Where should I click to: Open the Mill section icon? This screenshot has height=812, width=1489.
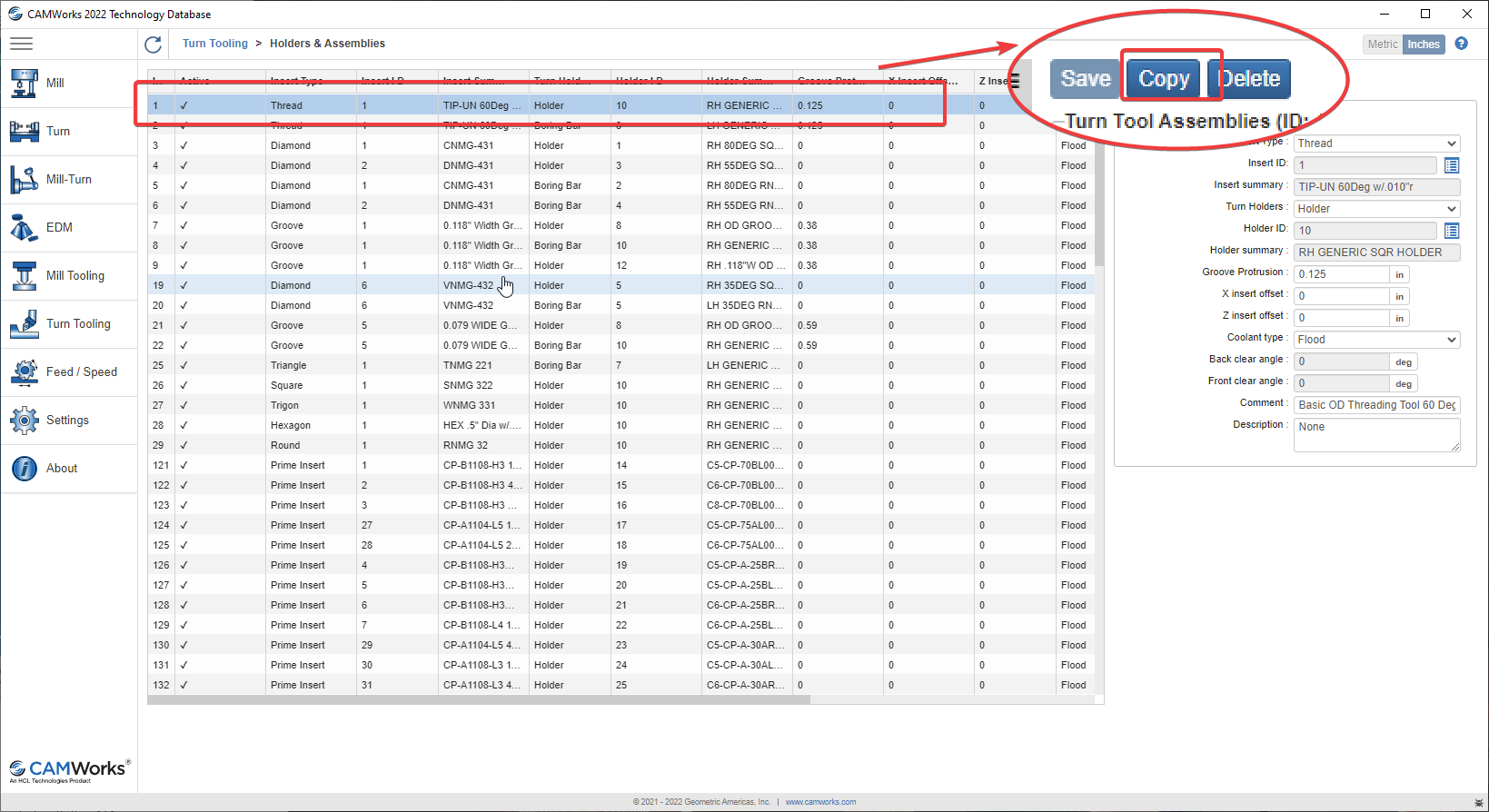click(x=25, y=83)
